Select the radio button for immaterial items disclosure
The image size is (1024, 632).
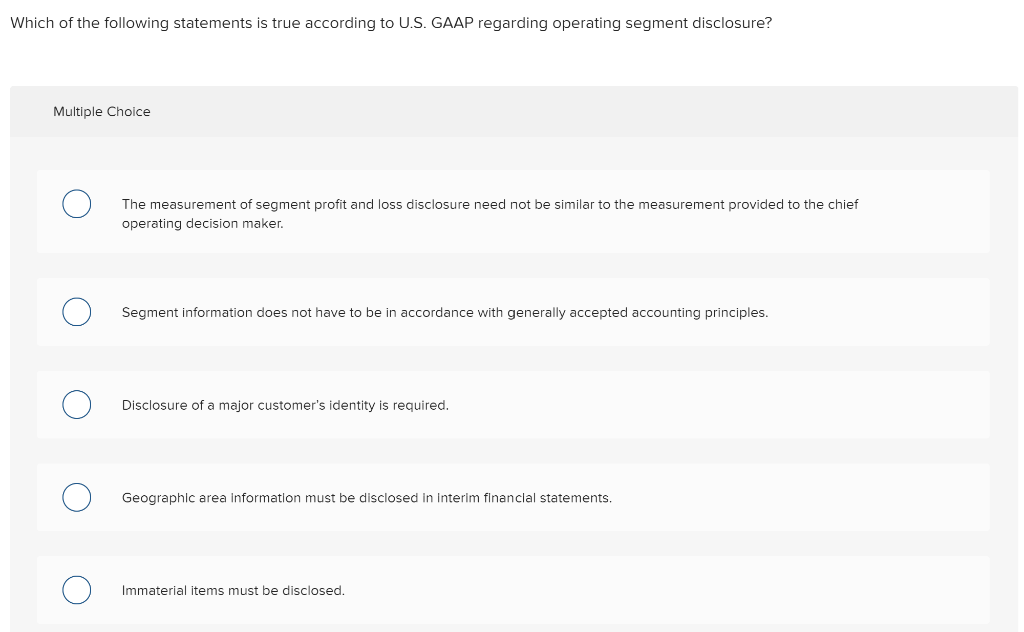point(77,590)
